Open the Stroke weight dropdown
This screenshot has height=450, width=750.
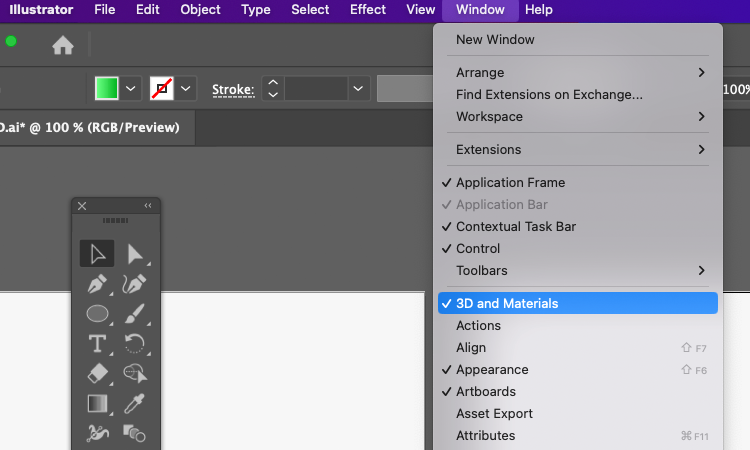(x=358, y=88)
